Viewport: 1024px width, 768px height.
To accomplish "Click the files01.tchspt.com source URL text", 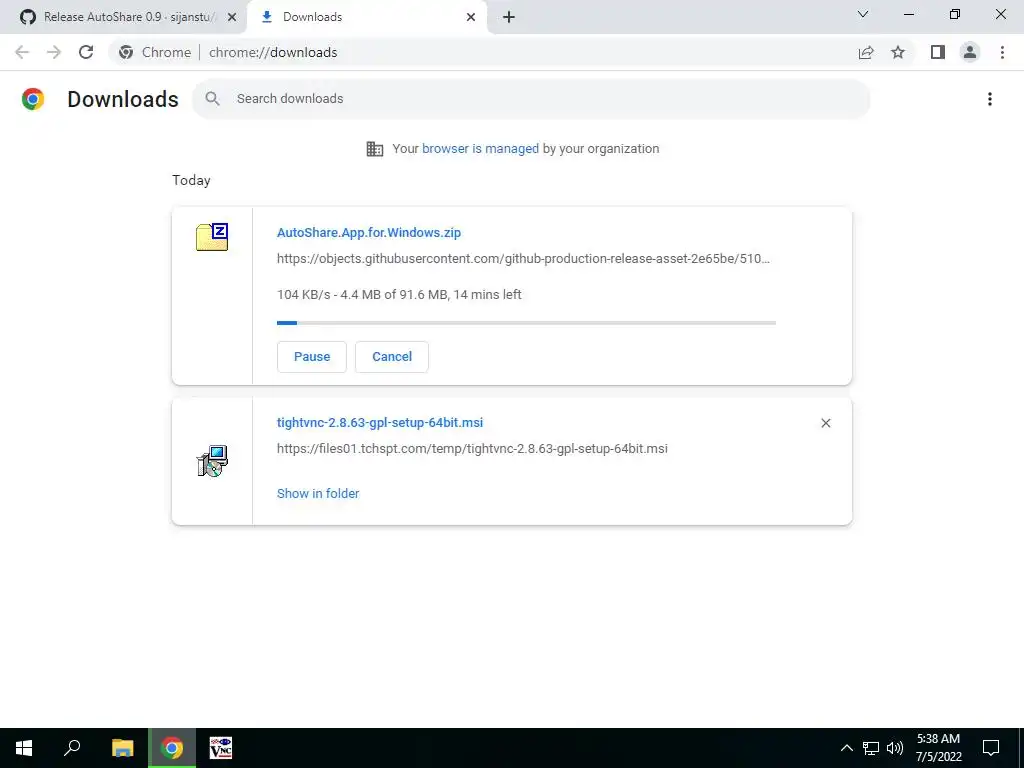I will 472,449.
